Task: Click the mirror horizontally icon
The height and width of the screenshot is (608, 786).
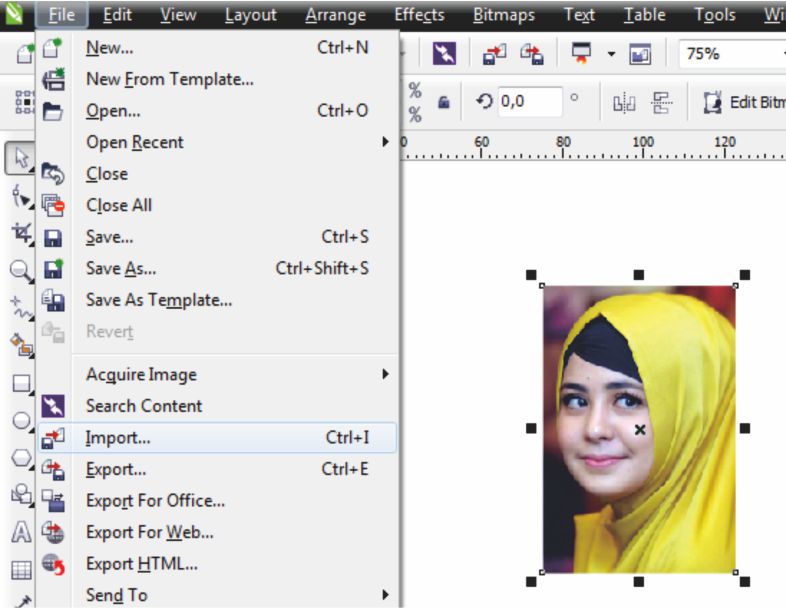Action: [624, 104]
